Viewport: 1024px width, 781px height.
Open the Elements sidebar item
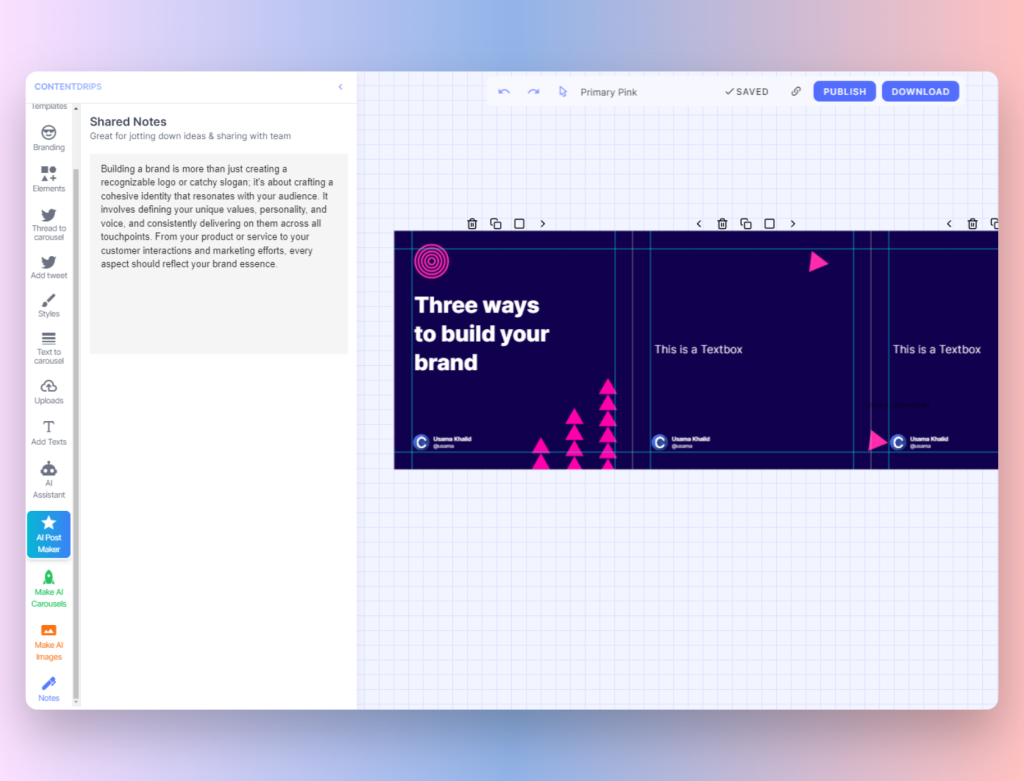(x=48, y=179)
